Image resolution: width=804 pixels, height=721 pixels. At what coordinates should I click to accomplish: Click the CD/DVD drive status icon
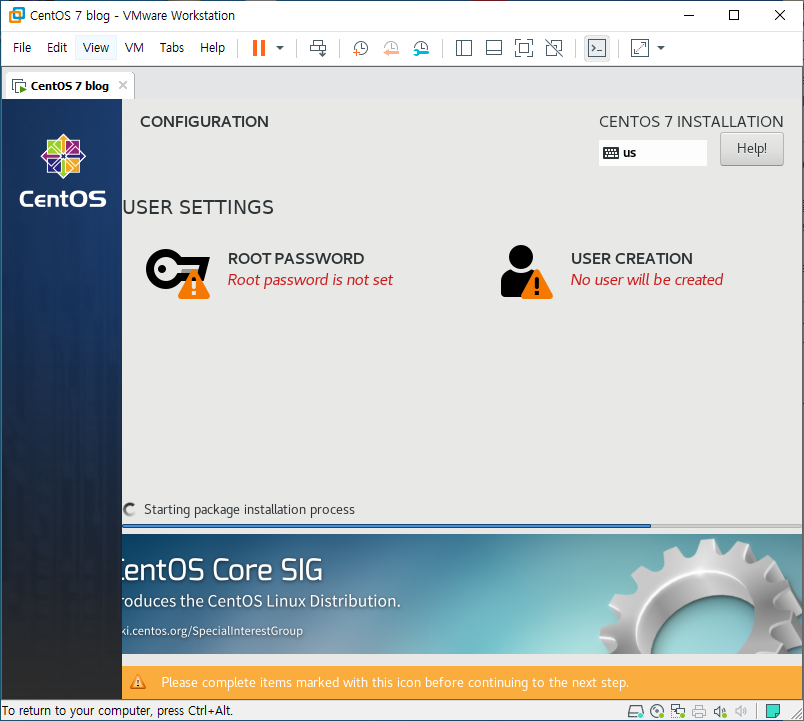pos(657,711)
